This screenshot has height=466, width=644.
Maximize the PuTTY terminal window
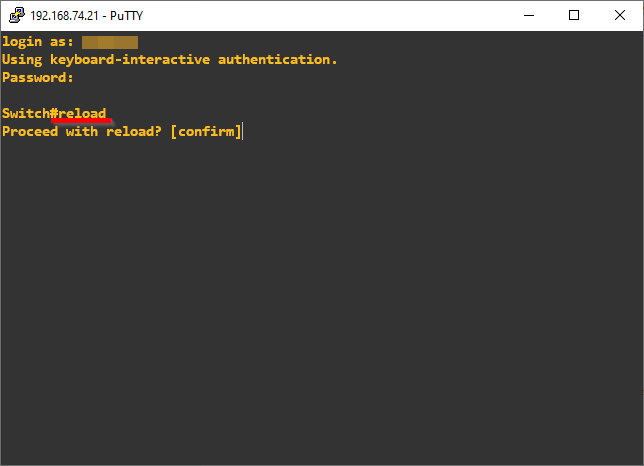pos(574,15)
